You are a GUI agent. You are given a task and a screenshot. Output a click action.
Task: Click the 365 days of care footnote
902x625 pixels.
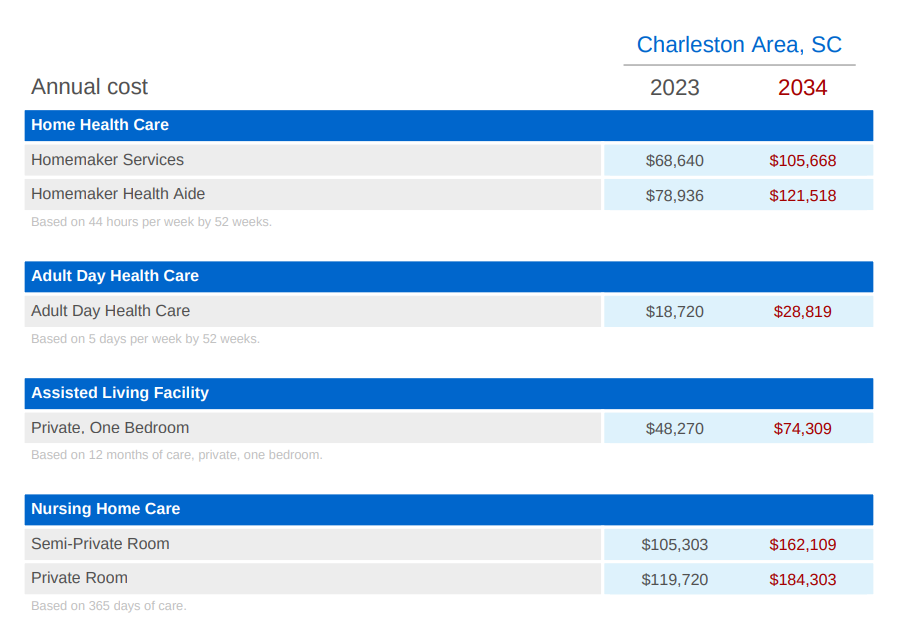tap(109, 606)
